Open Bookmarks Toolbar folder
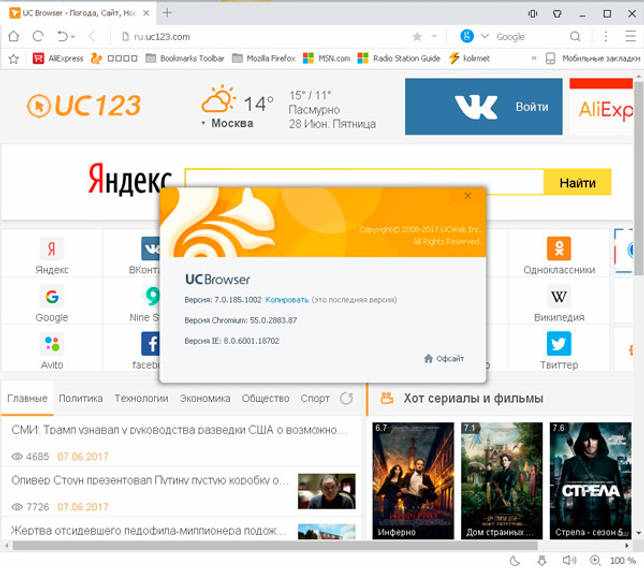644x568 pixels. 185,58
